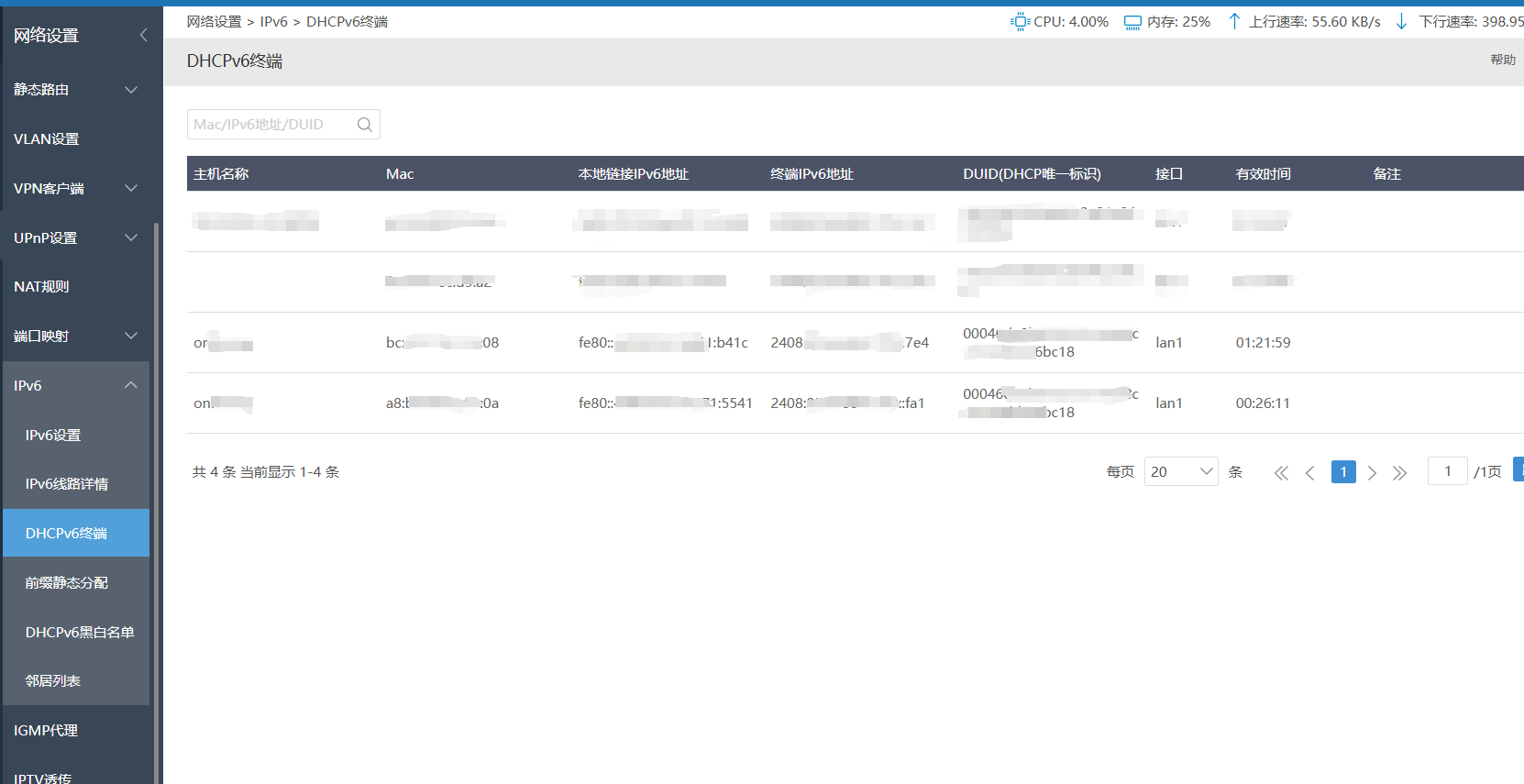Open the per-page count dropdown showing 20
This screenshot has width=1524, height=784.
coord(1181,471)
